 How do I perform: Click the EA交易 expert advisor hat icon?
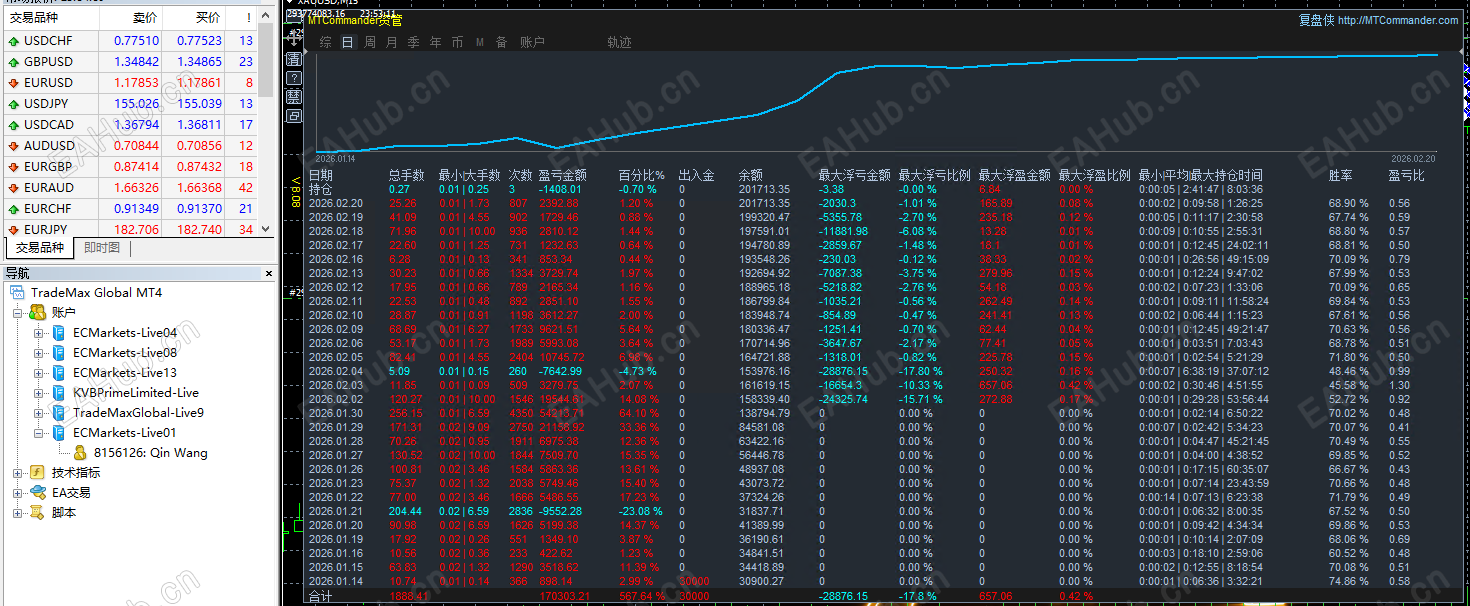(x=37, y=492)
